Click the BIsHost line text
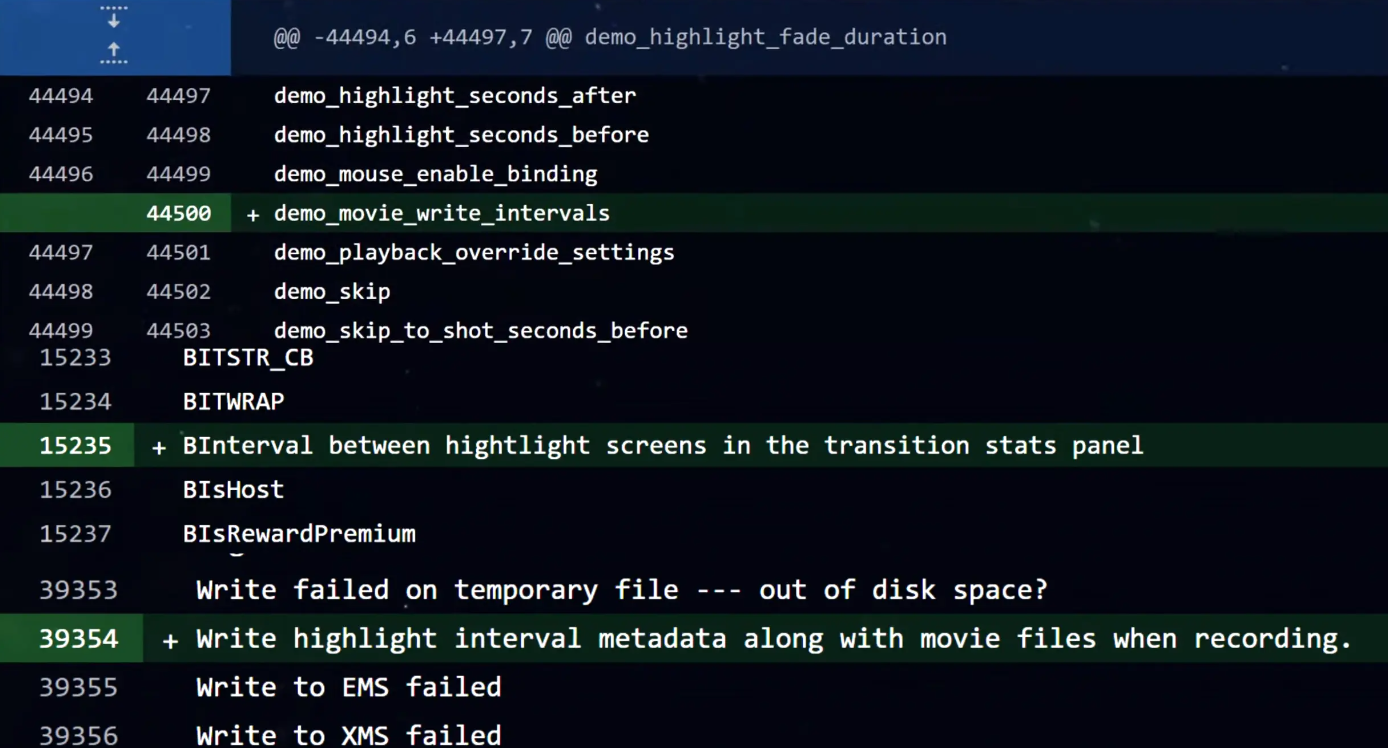The image size is (1388, 748). pos(233,490)
